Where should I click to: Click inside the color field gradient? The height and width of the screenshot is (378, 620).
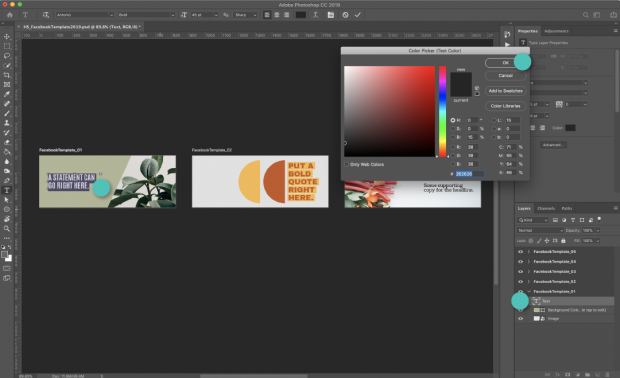389,111
